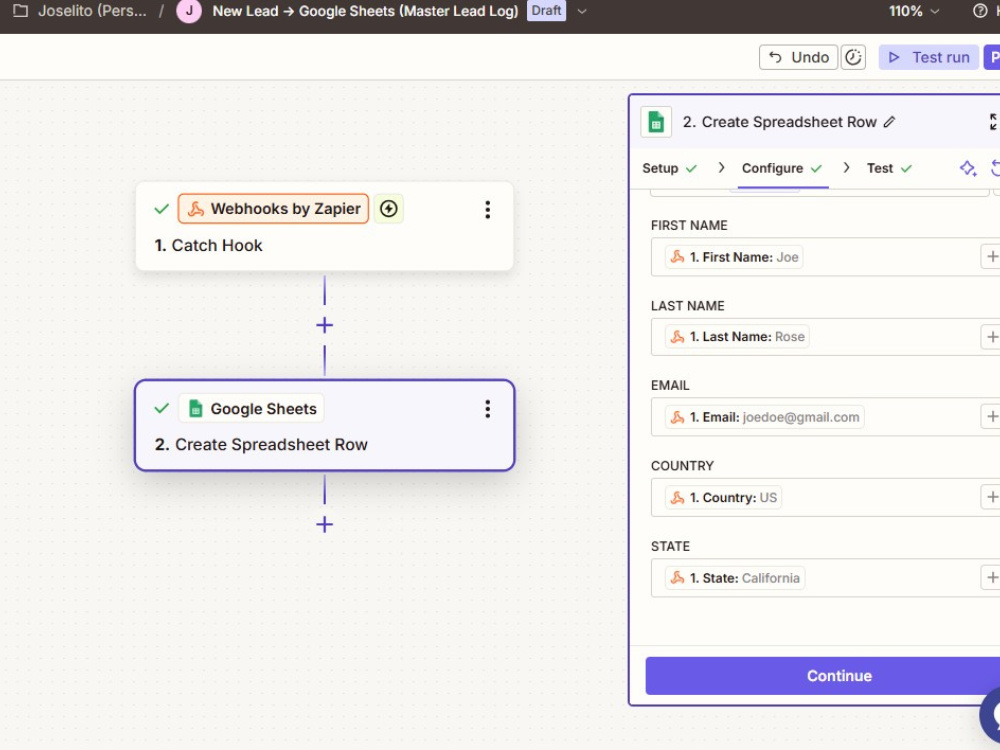Start a Test run
This screenshot has width=1000, height=750.
[x=929, y=57]
